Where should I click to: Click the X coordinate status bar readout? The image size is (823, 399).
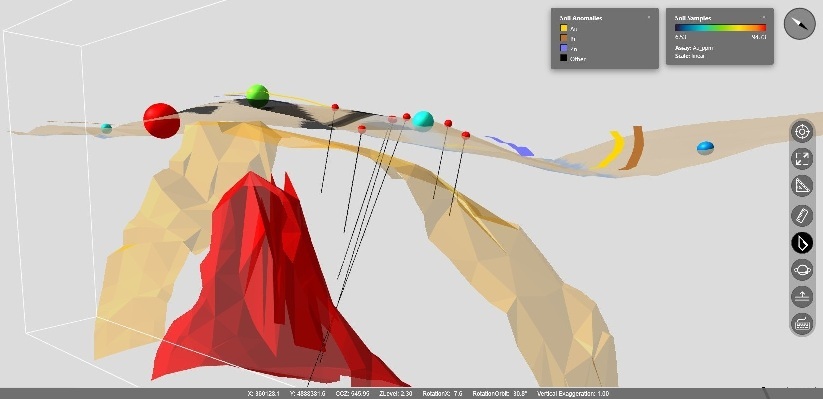tap(263, 393)
